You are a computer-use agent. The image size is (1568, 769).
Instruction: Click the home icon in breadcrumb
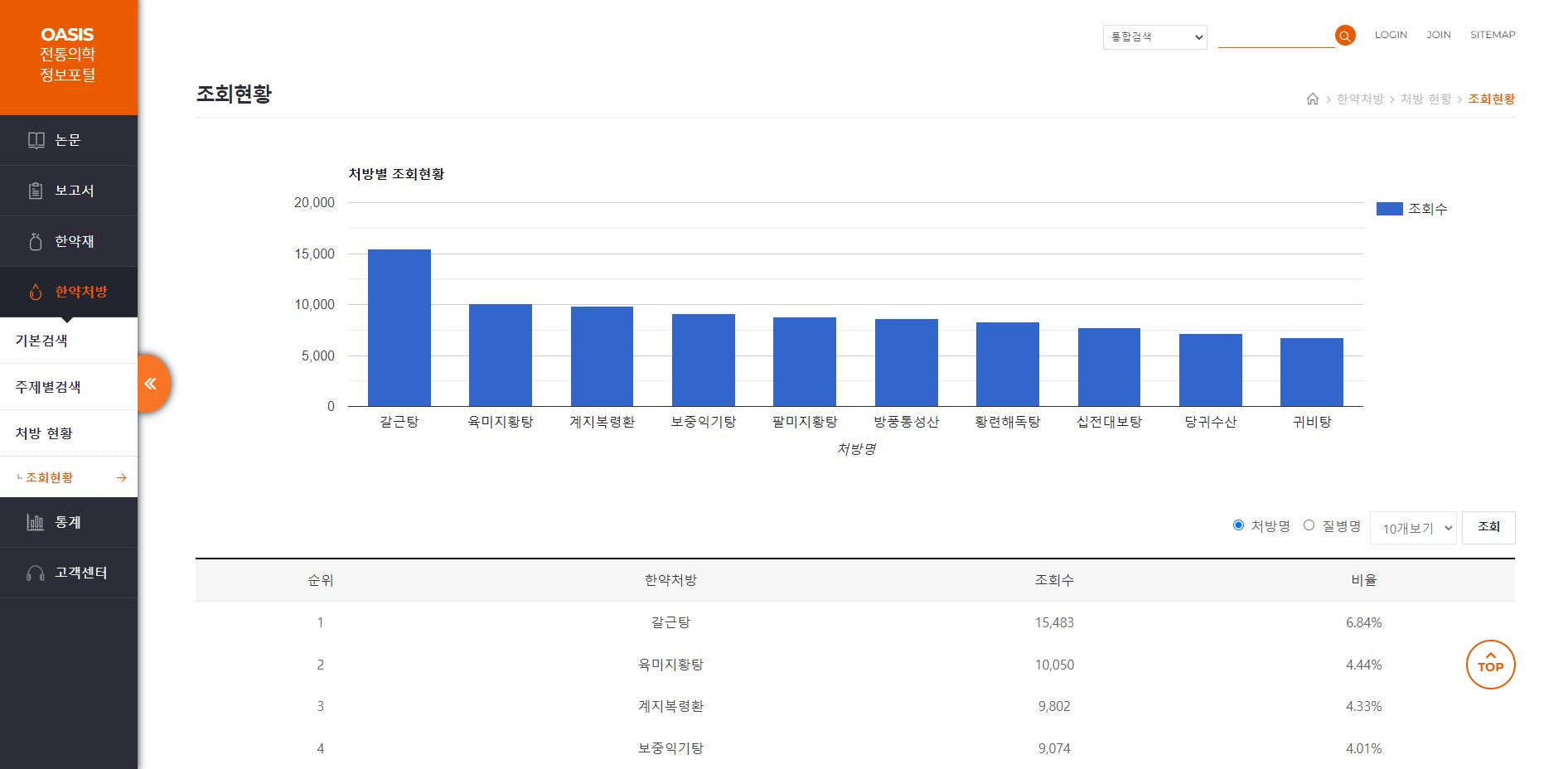pos(1313,99)
